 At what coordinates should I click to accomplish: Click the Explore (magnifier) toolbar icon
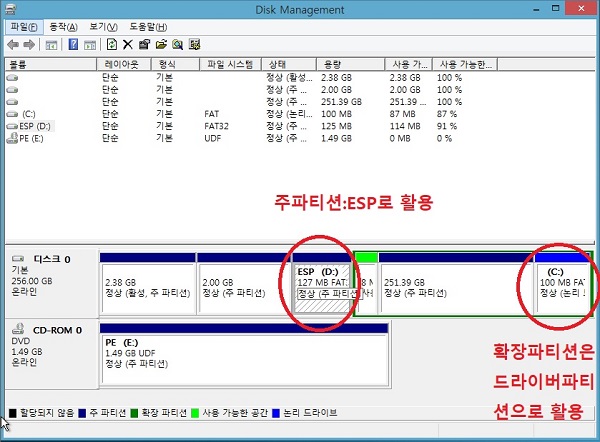178,44
